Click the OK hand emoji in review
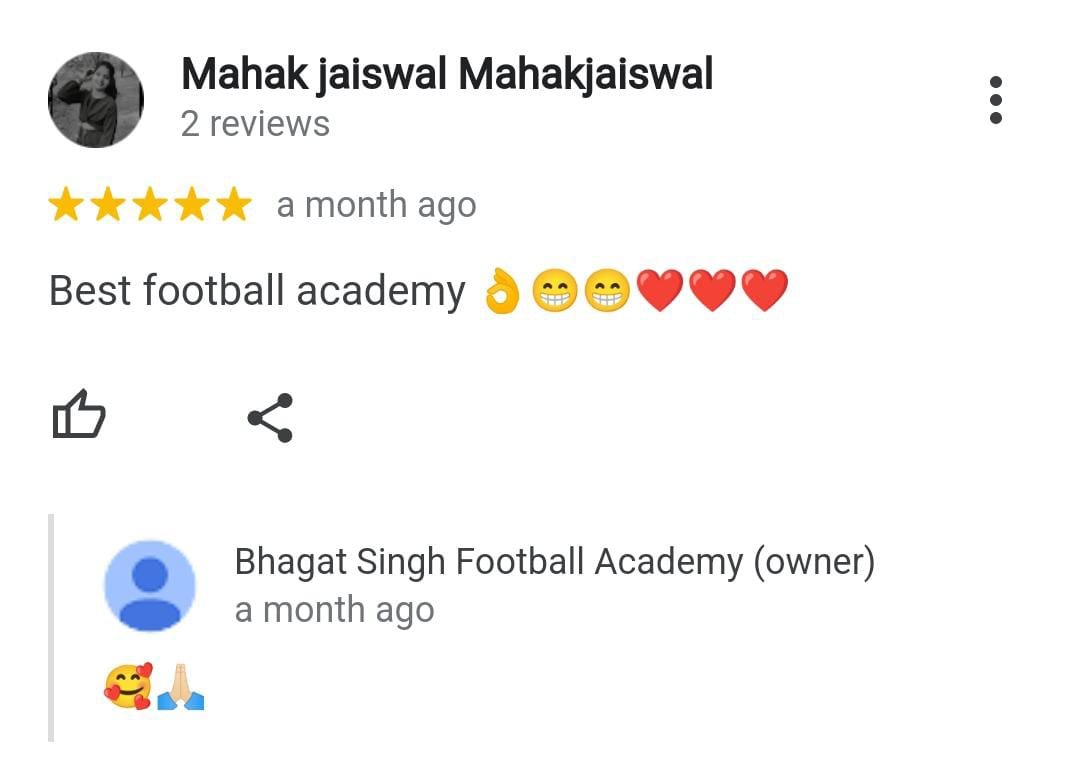 click(x=501, y=291)
